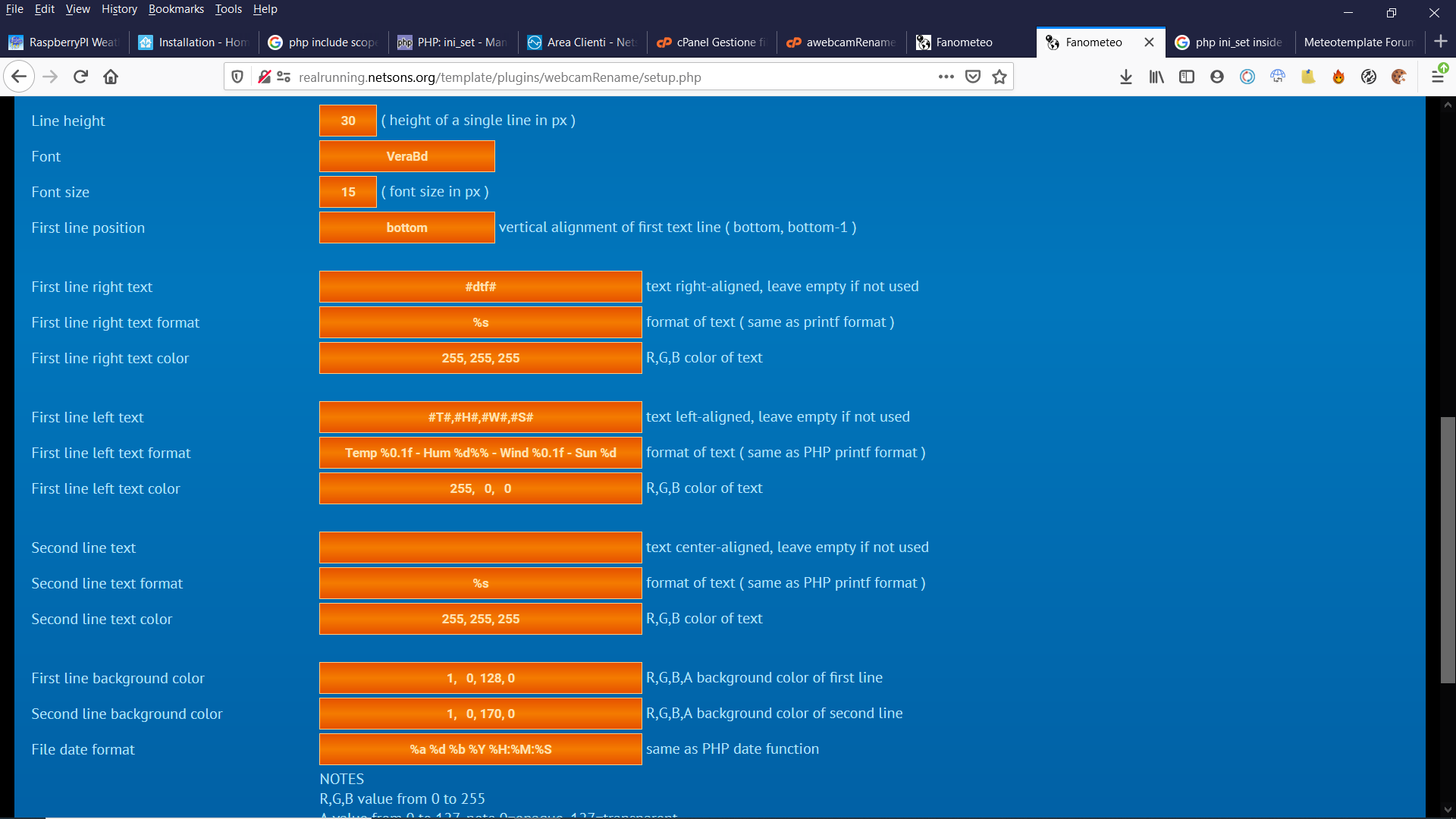The image size is (1456, 819).
Task: Switch to cPanel Gestione tab
Action: [711, 42]
